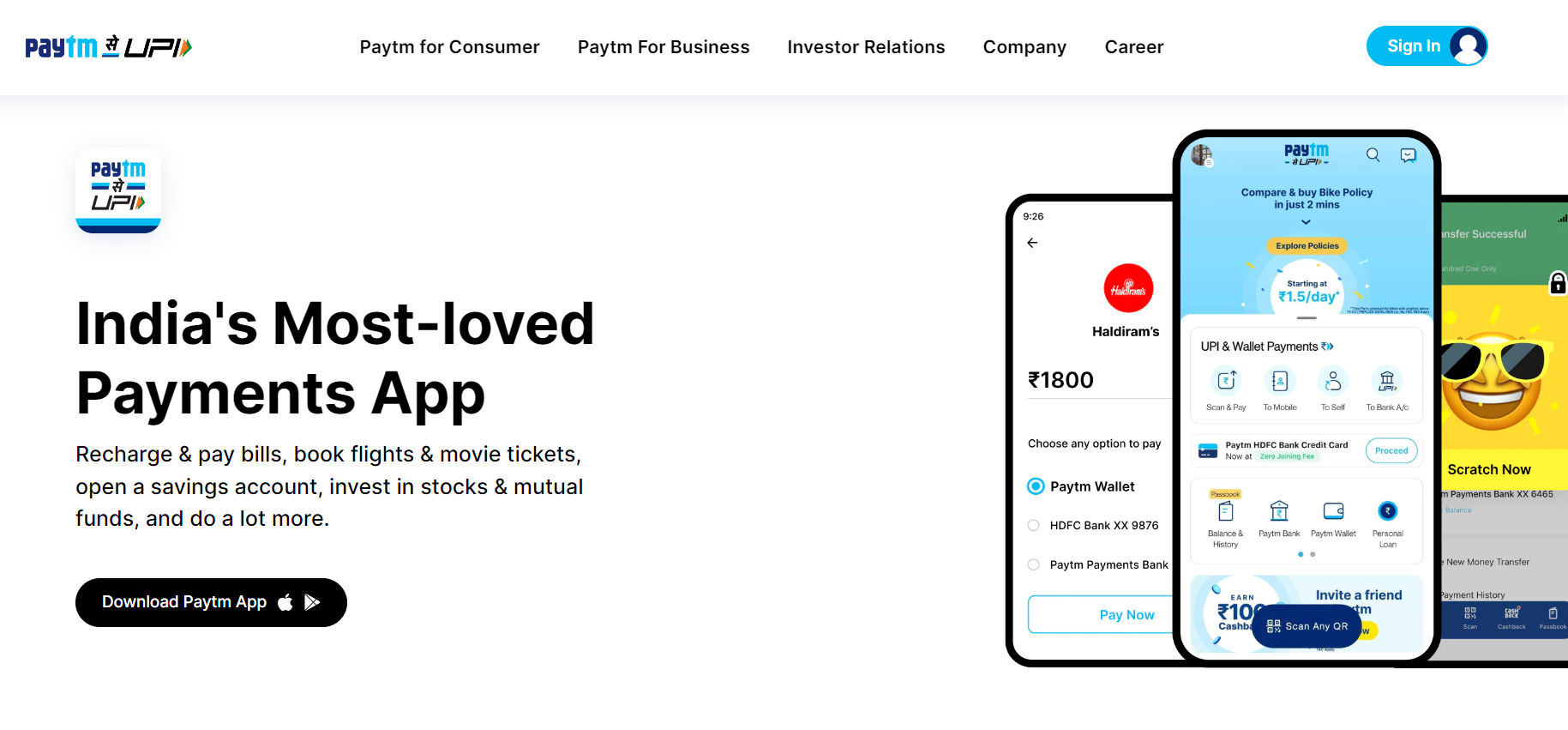1568x730 pixels.
Task: Expand the chevron under Bike Policy banner
Action: click(1306, 222)
